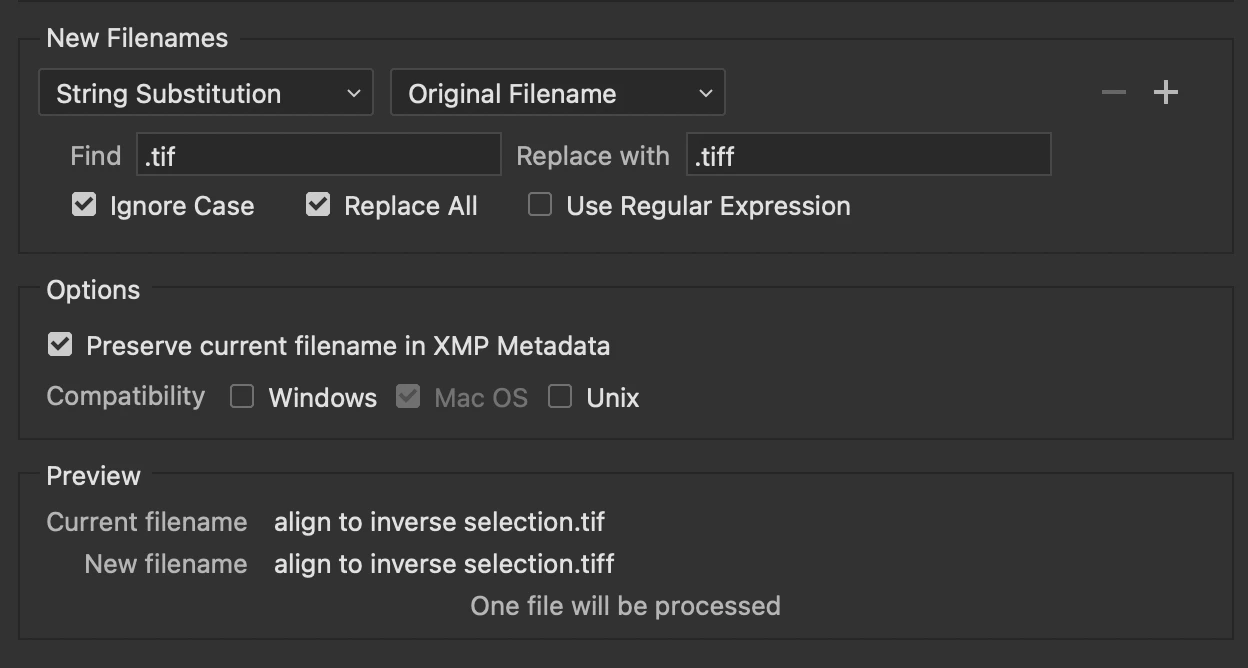The width and height of the screenshot is (1248, 668).
Task: Click the Mac OS compatibility checkbox
Action: (x=408, y=397)
